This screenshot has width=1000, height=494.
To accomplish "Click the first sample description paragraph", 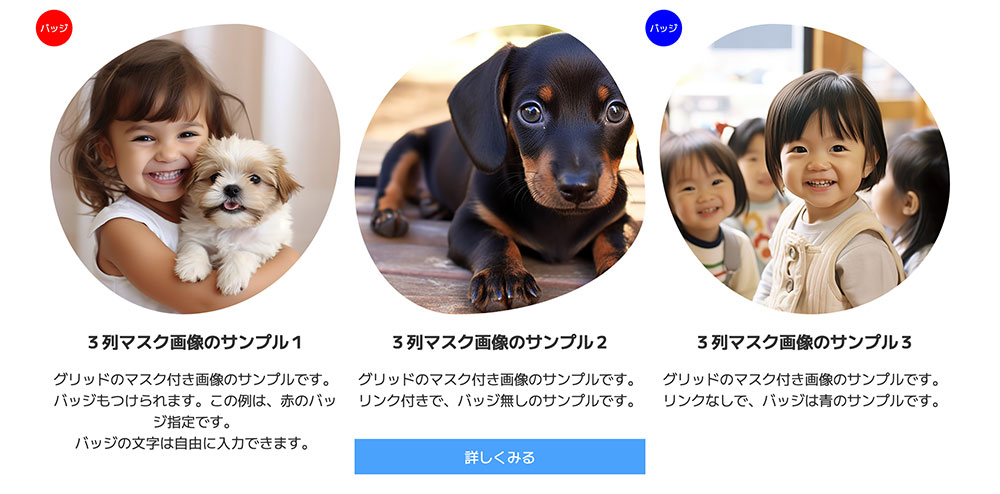I will pyautogui.click(x=195, y=411).
